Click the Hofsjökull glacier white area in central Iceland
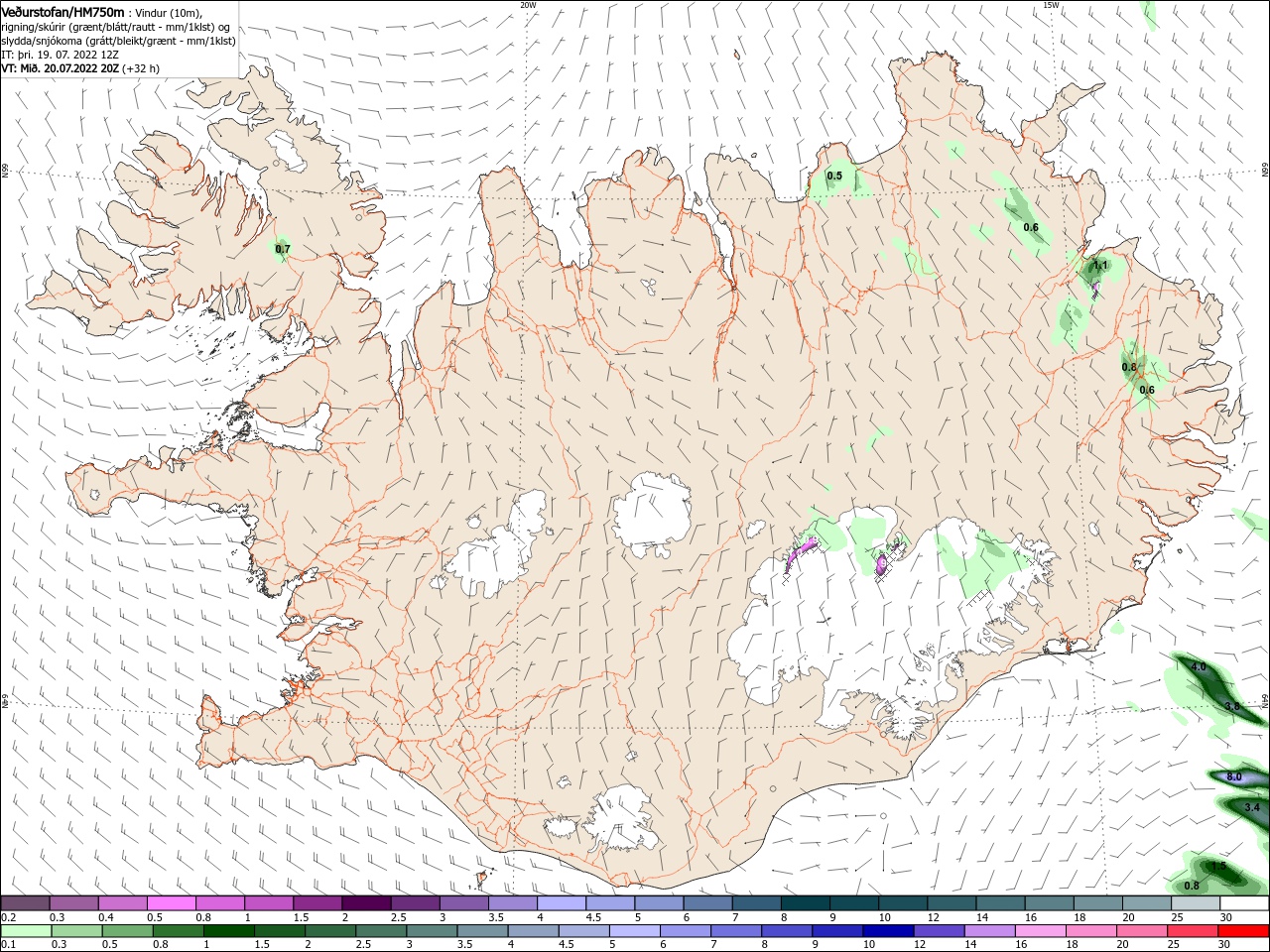The width and height of the screenshot is (1270, 952). [x=652, y=516]
